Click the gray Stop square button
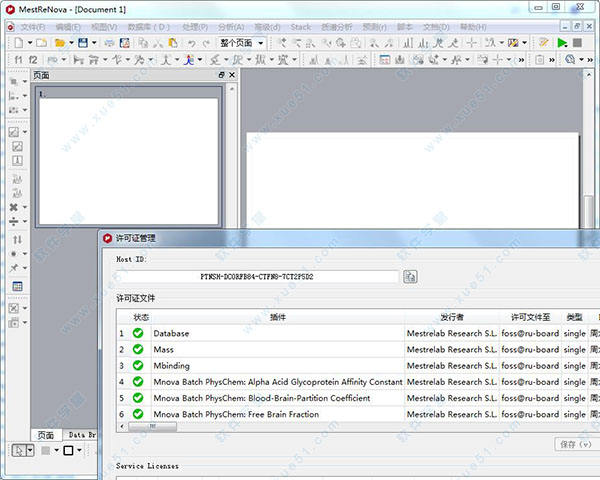 (x=577, y=43)
